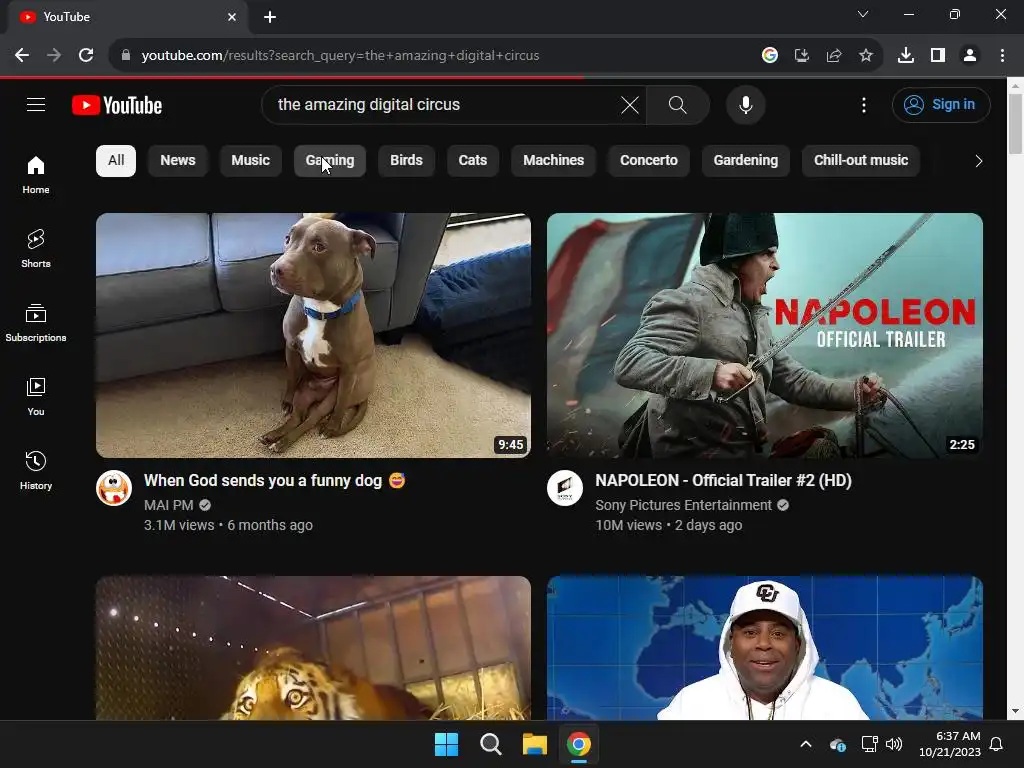Viewport: 1024px width, 768px height.
Task: Reload the current page
Action: click(86, 56)
